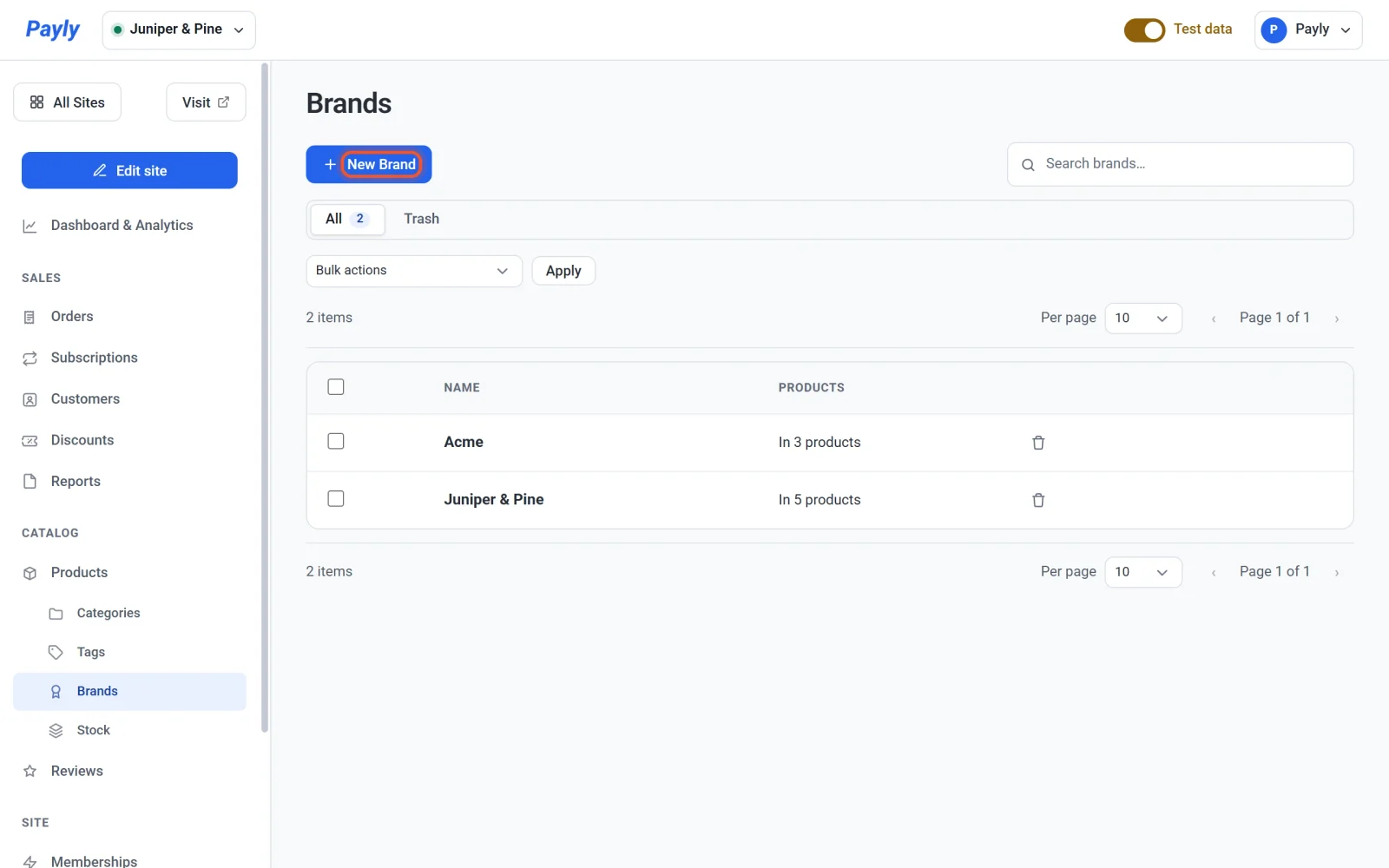Click the Stock layers icon
This screenshot has width=1389, height=868.
tap(56, 731)
